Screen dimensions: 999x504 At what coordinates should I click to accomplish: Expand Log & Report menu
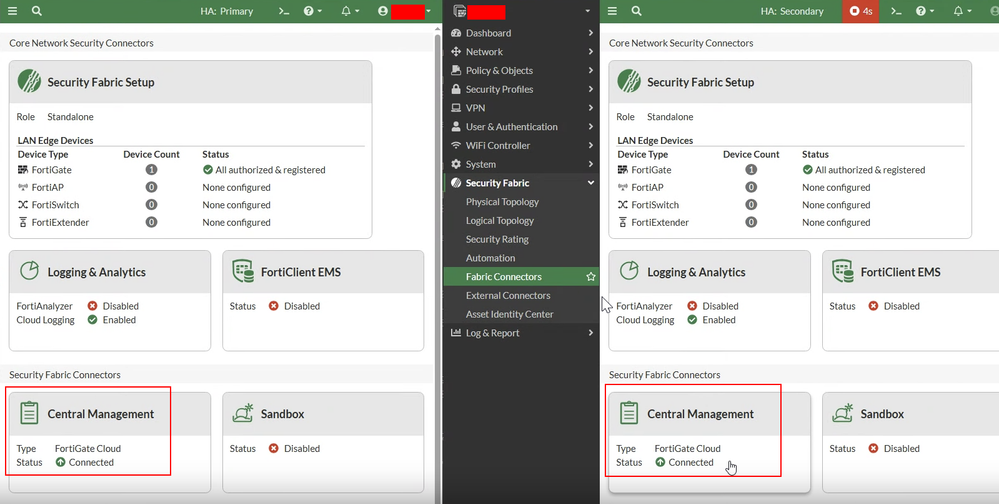point(521,333)
